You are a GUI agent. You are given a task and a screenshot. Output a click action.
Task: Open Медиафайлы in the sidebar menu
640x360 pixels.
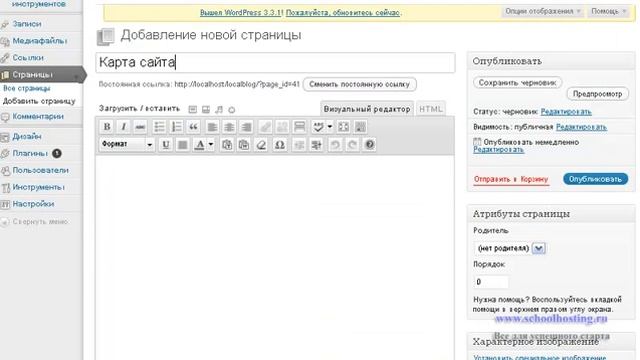41,41
